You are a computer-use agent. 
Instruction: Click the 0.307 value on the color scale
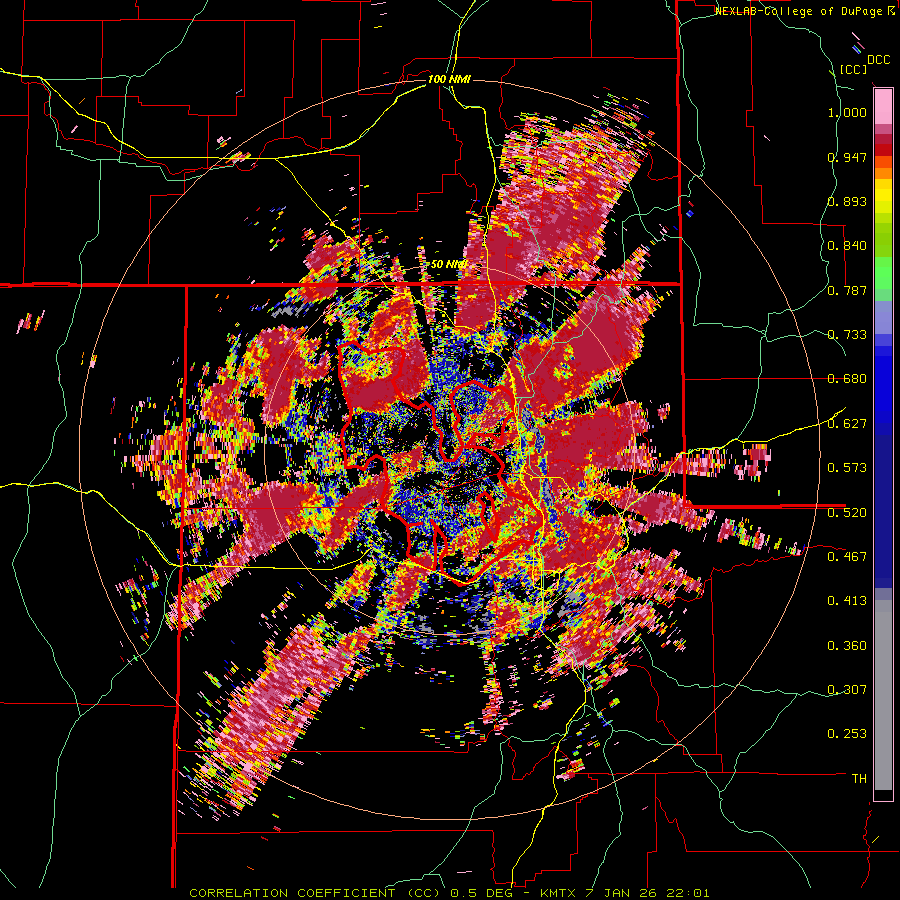pyautogui.click(x=847, y=689)
